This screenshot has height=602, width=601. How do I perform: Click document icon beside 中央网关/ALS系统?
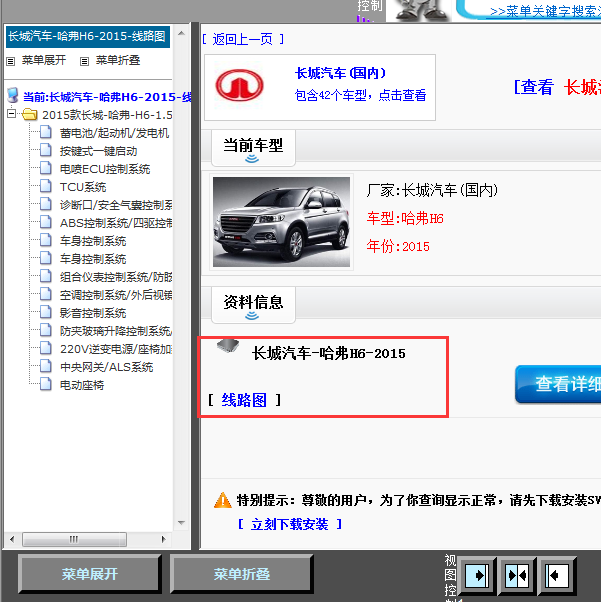pos(46,367)
